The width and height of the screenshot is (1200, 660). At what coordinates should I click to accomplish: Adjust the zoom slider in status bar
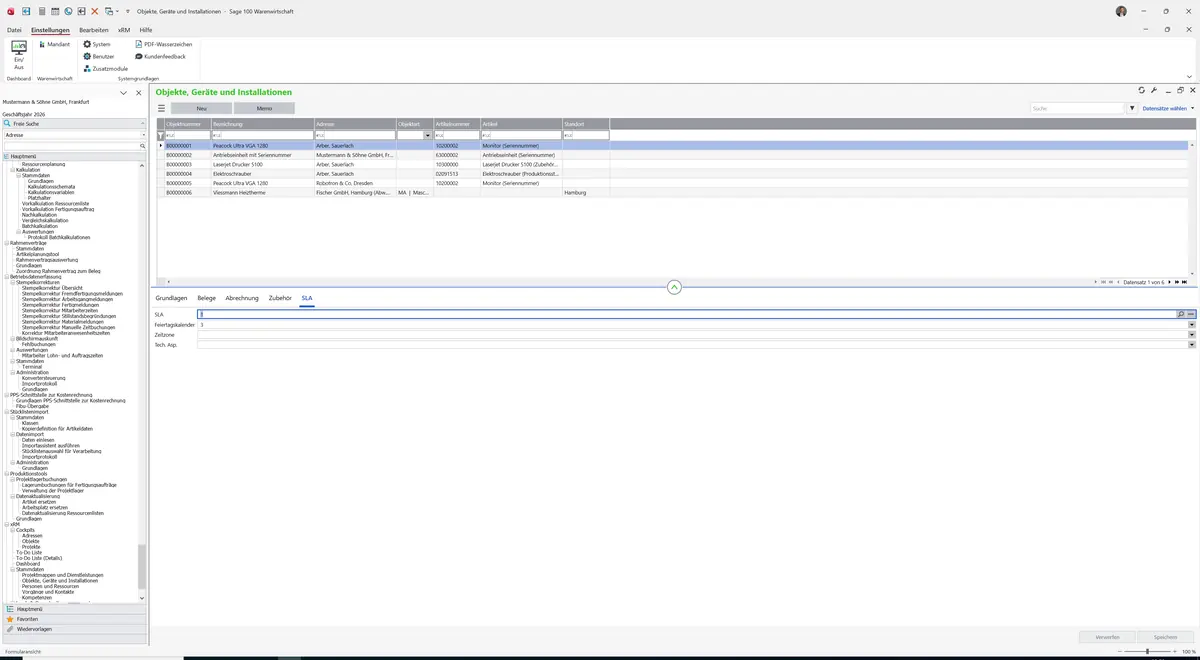tap(1147, 651)
